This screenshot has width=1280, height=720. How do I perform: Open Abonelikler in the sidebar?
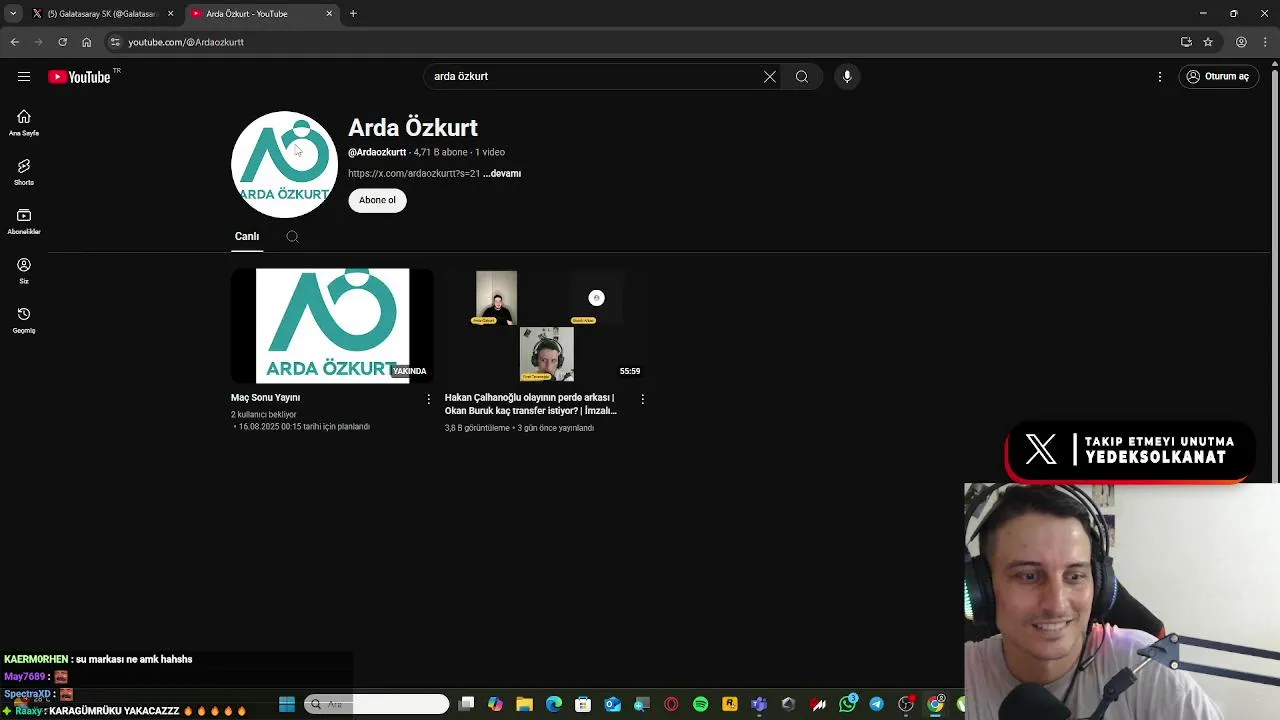pos(24,222)
